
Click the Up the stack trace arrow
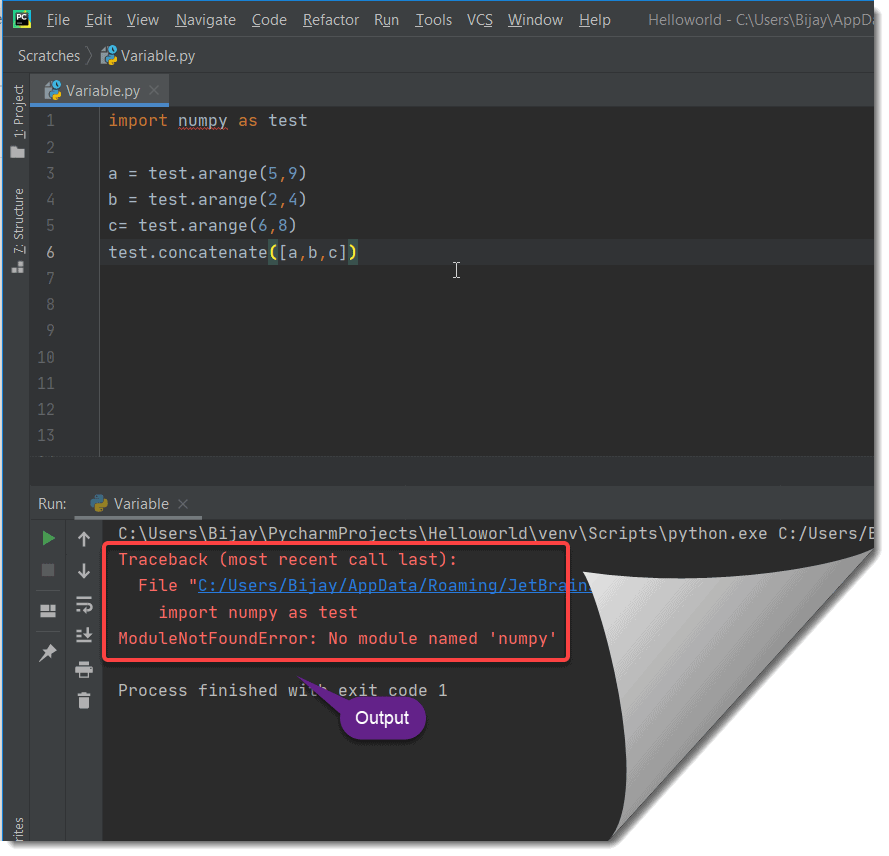pyautogui.click(x=84, y=539)
